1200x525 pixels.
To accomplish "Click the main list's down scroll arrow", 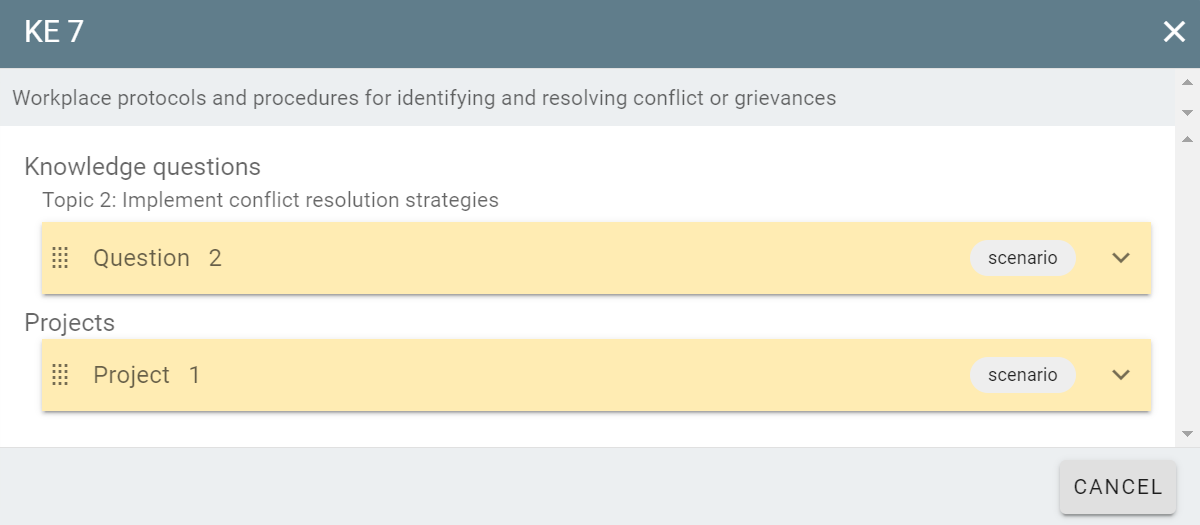I will [1188, 434].
